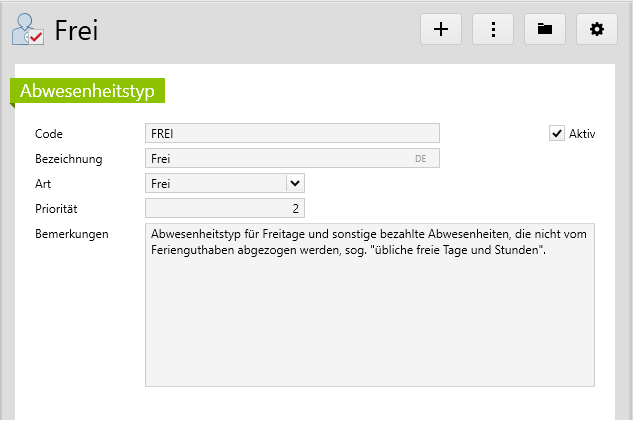The image size is (633, 421).
Task: Select the Abwesenheitstyp section tab
Action: tap(87, 90)
